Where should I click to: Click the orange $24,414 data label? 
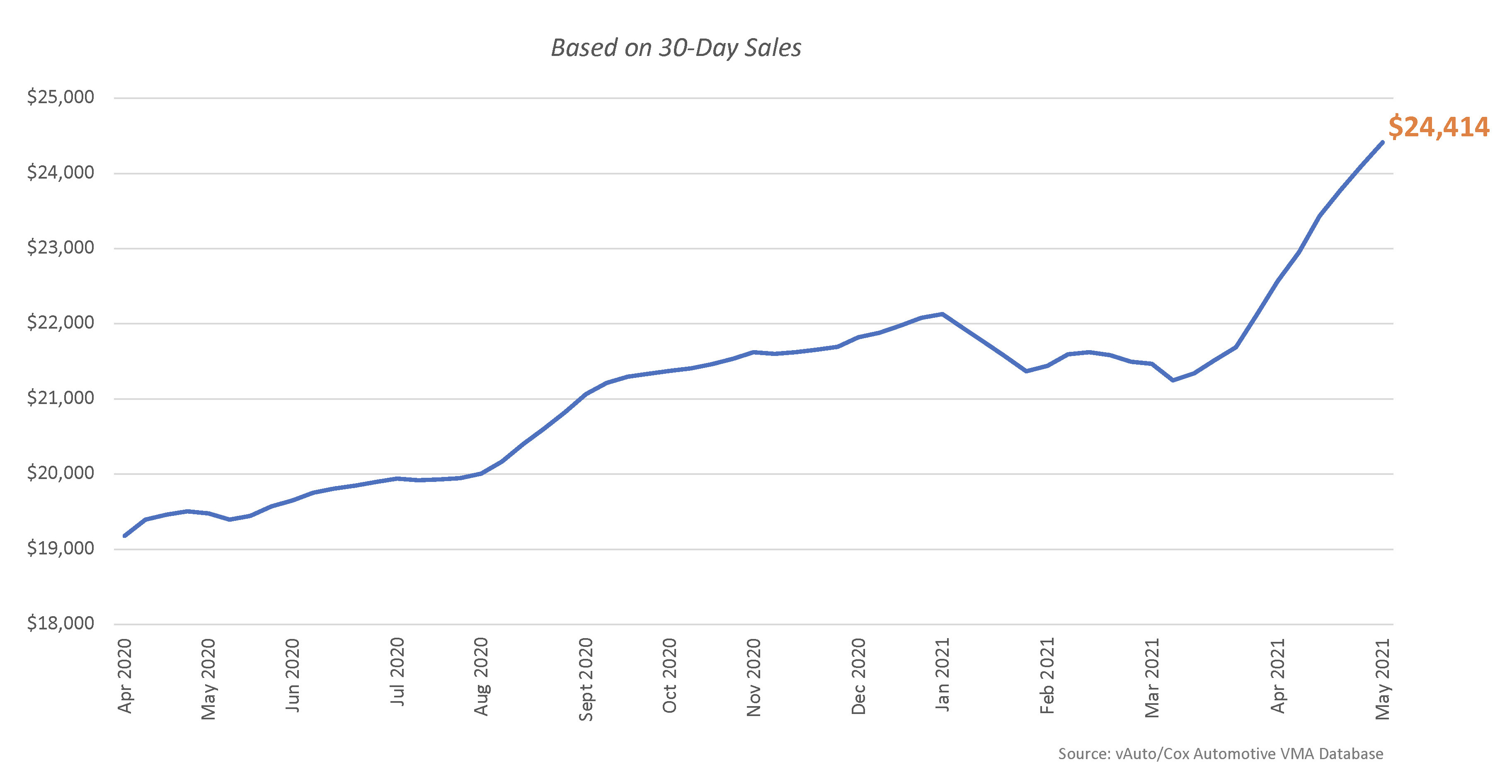1438,127
